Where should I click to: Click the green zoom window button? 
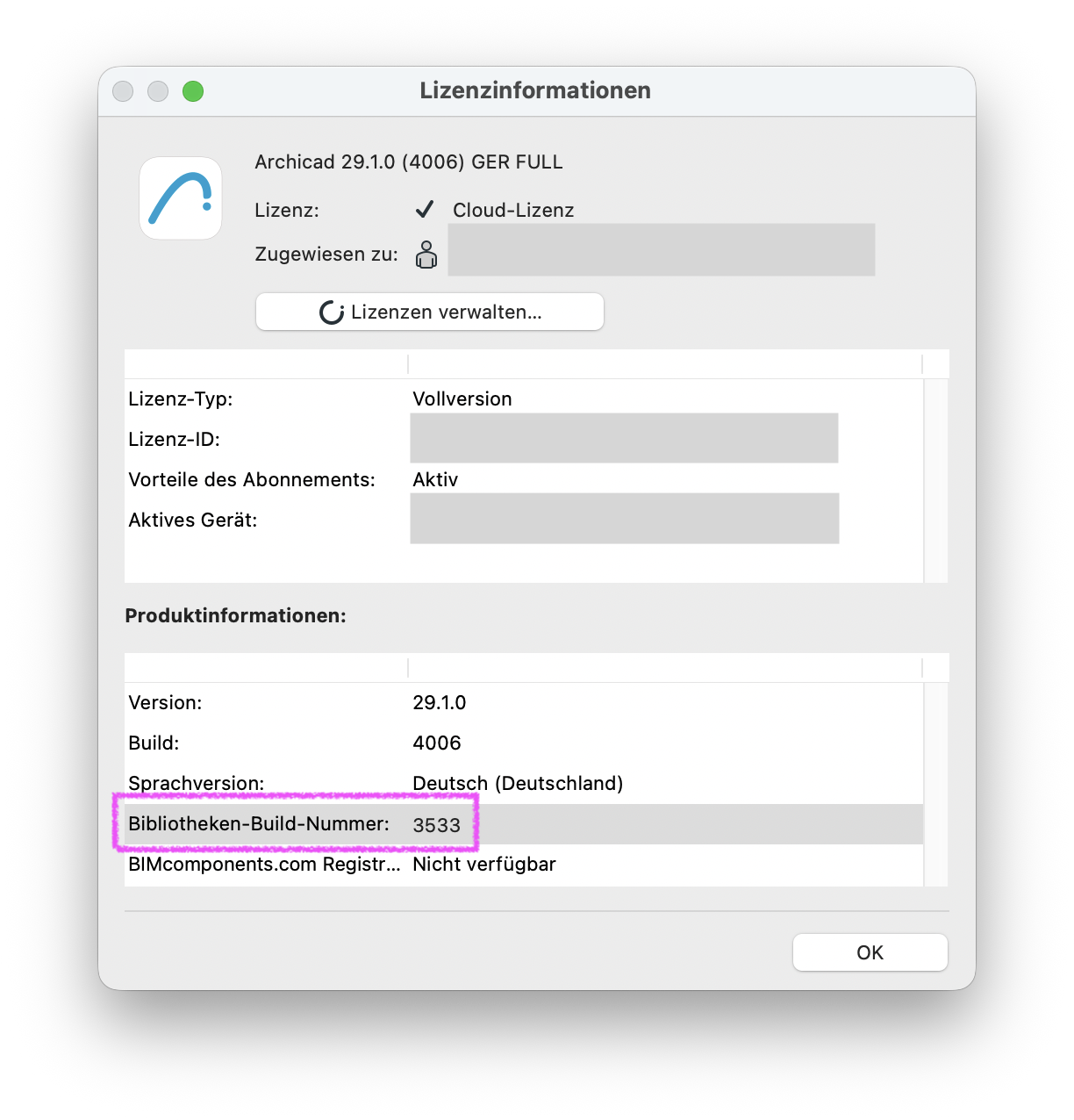tap(193, 91)
